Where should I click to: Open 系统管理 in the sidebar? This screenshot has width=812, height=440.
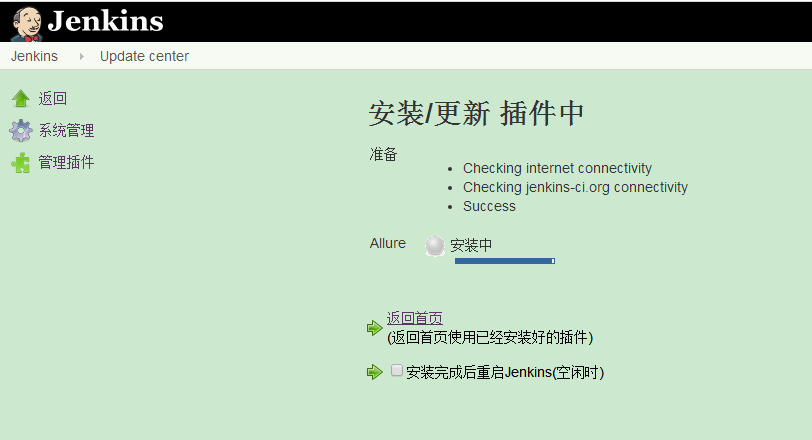tap(66, 130)
